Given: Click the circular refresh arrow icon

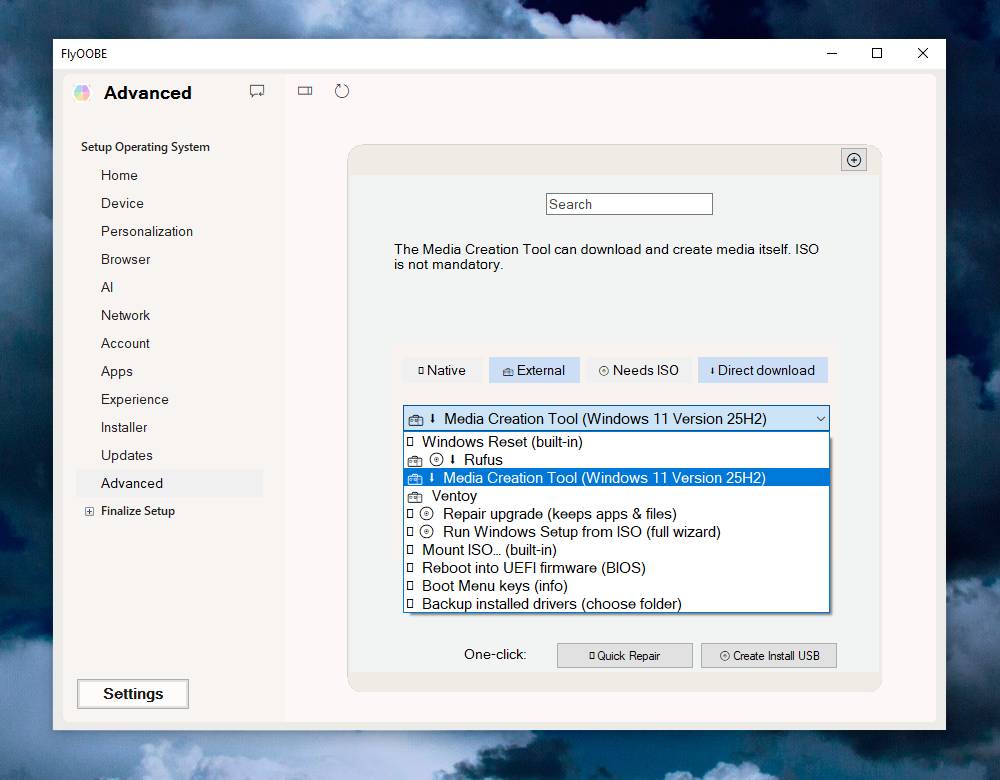Looking at the screenshot, I should click(342, 91).
